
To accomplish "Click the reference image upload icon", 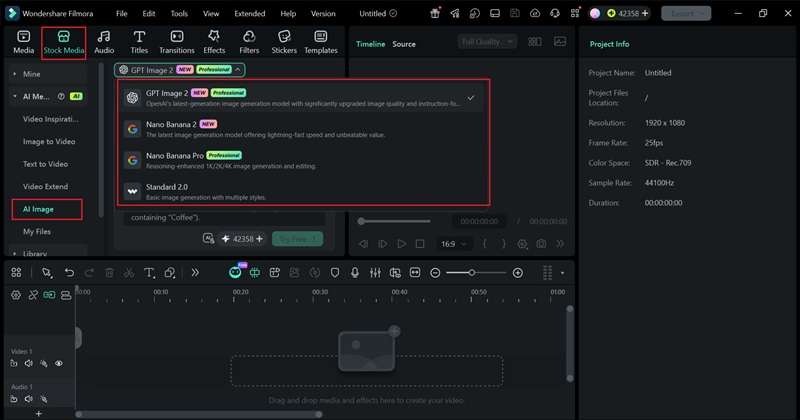I will coord(208,238).
